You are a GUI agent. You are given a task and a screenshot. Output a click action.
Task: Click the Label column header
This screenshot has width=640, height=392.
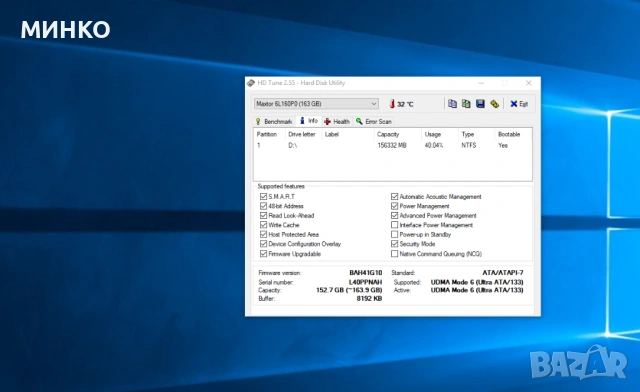[x=331, y=134]
